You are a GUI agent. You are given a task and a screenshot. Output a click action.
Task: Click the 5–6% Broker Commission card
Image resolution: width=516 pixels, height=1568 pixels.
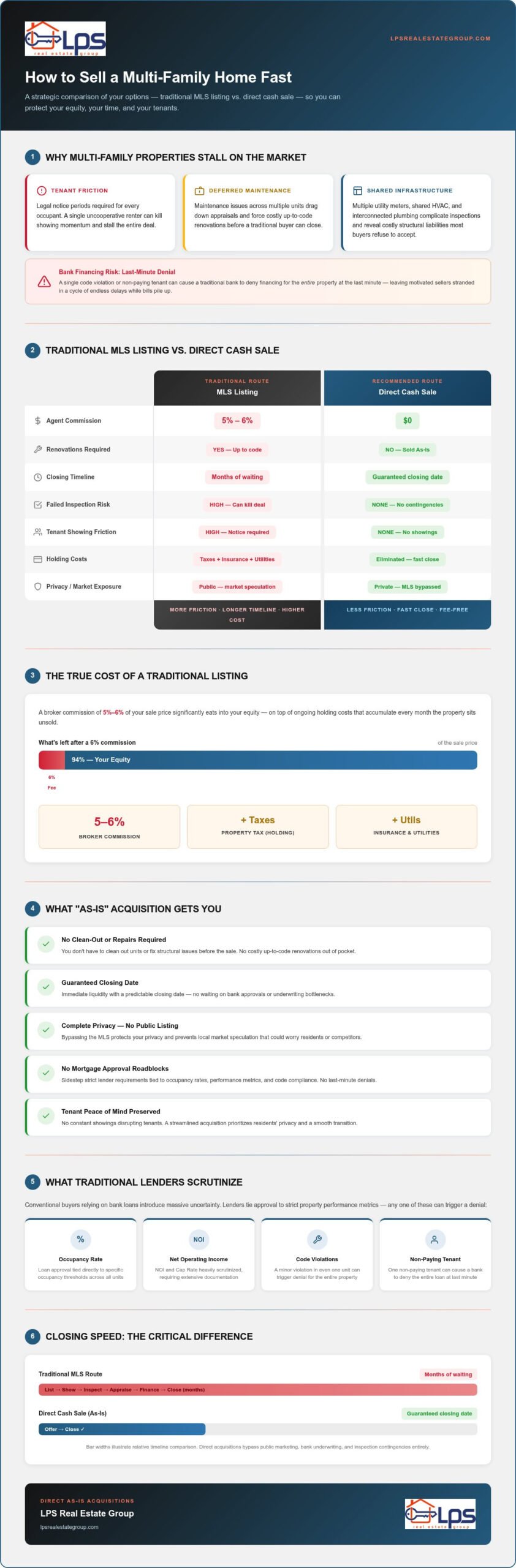(109, 827)
